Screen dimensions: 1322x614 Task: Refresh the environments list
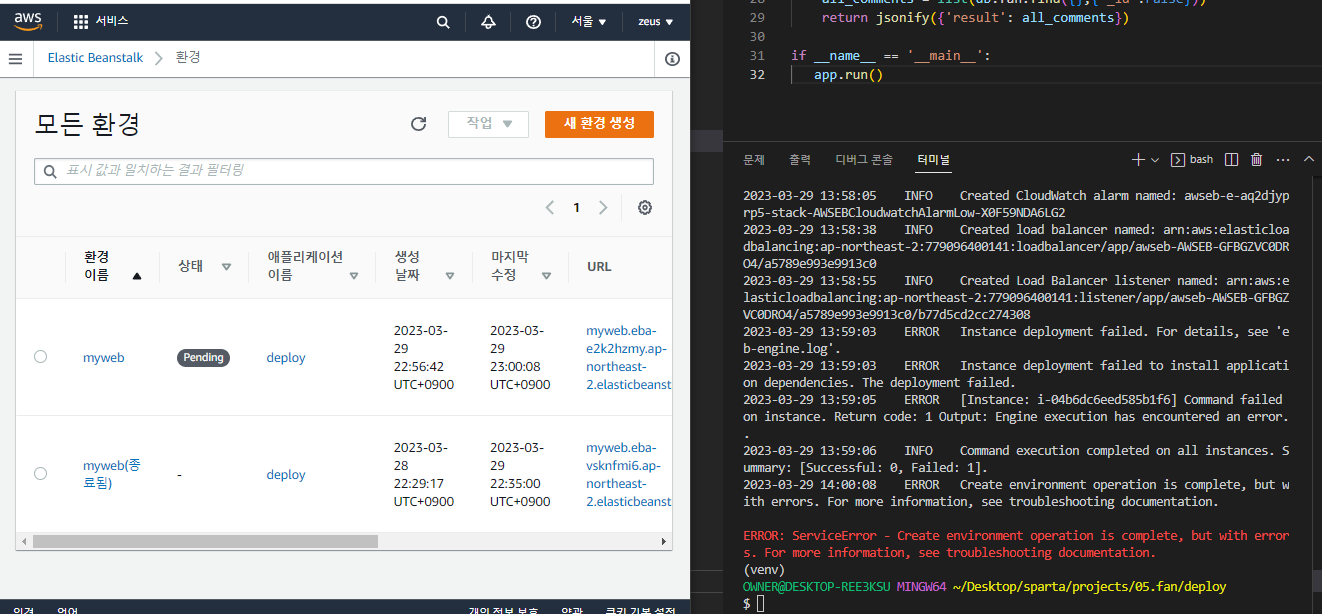[419, 124]
